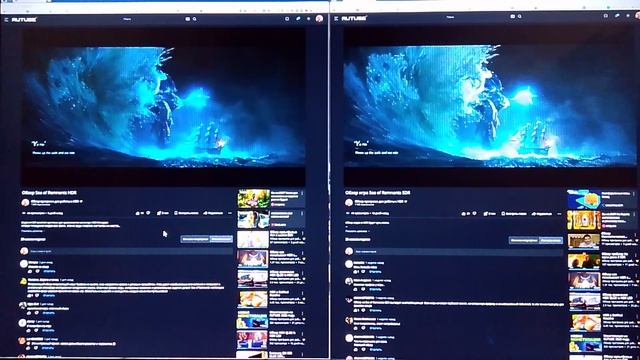
Task: Open the mostly white recommended thumbnail, HDR window
Action: 253,239
